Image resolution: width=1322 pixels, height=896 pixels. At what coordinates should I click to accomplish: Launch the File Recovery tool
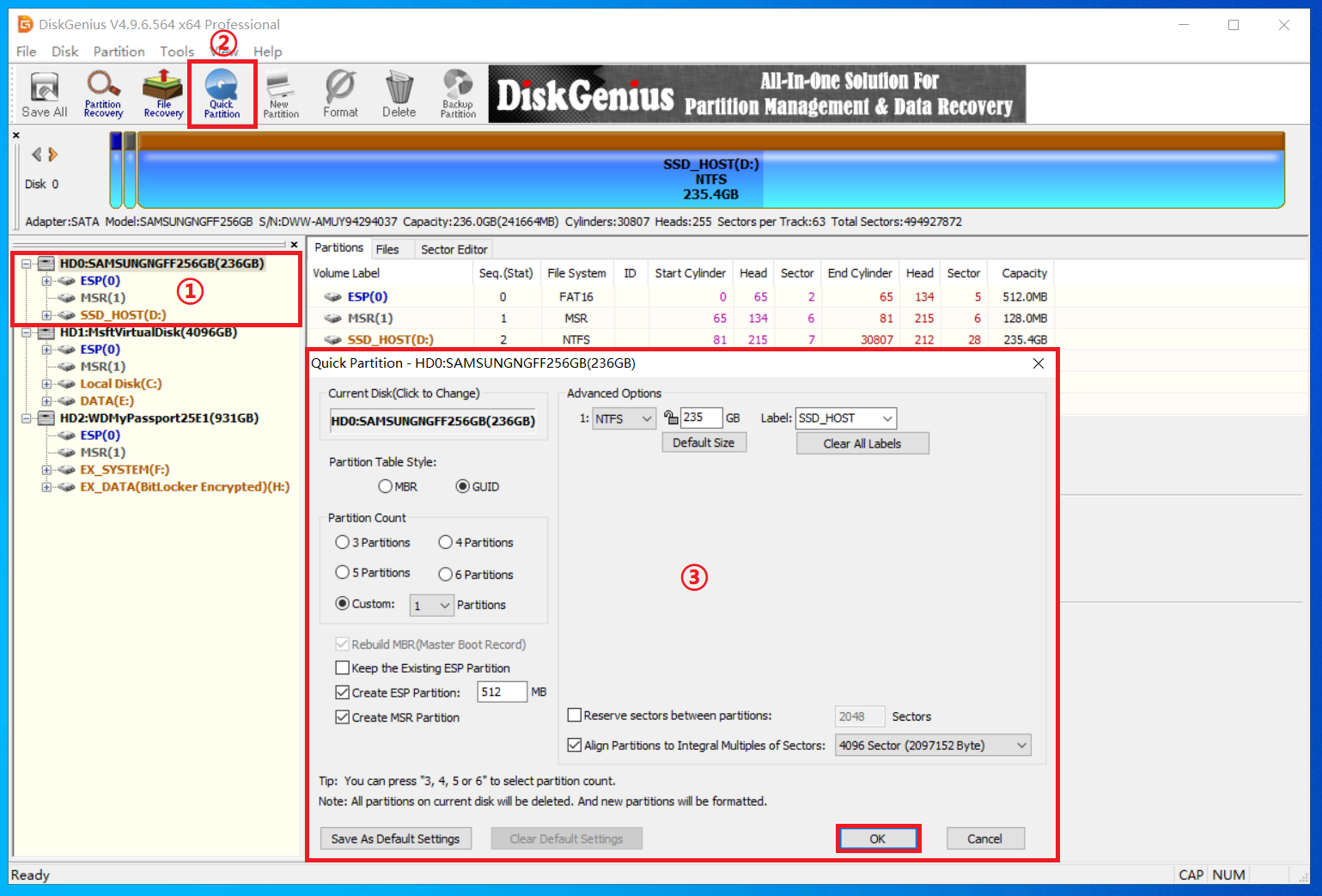point(163,94)
